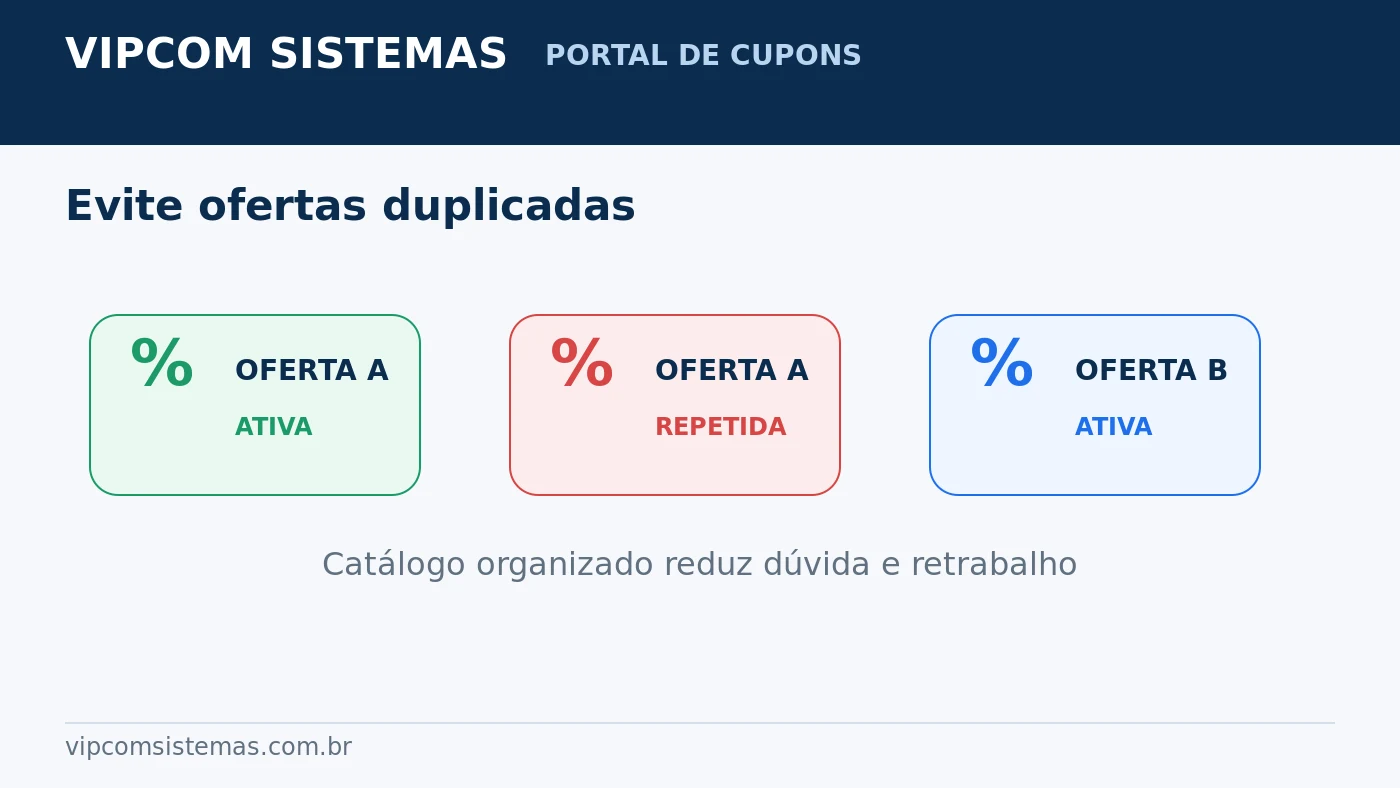Select the red duplicated offer card

(675, 405)
